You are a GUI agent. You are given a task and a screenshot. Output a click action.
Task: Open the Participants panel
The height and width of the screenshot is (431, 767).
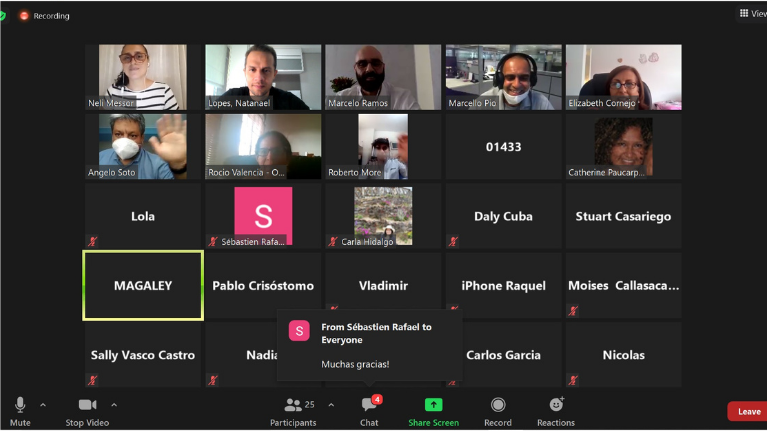pos(293,409)
